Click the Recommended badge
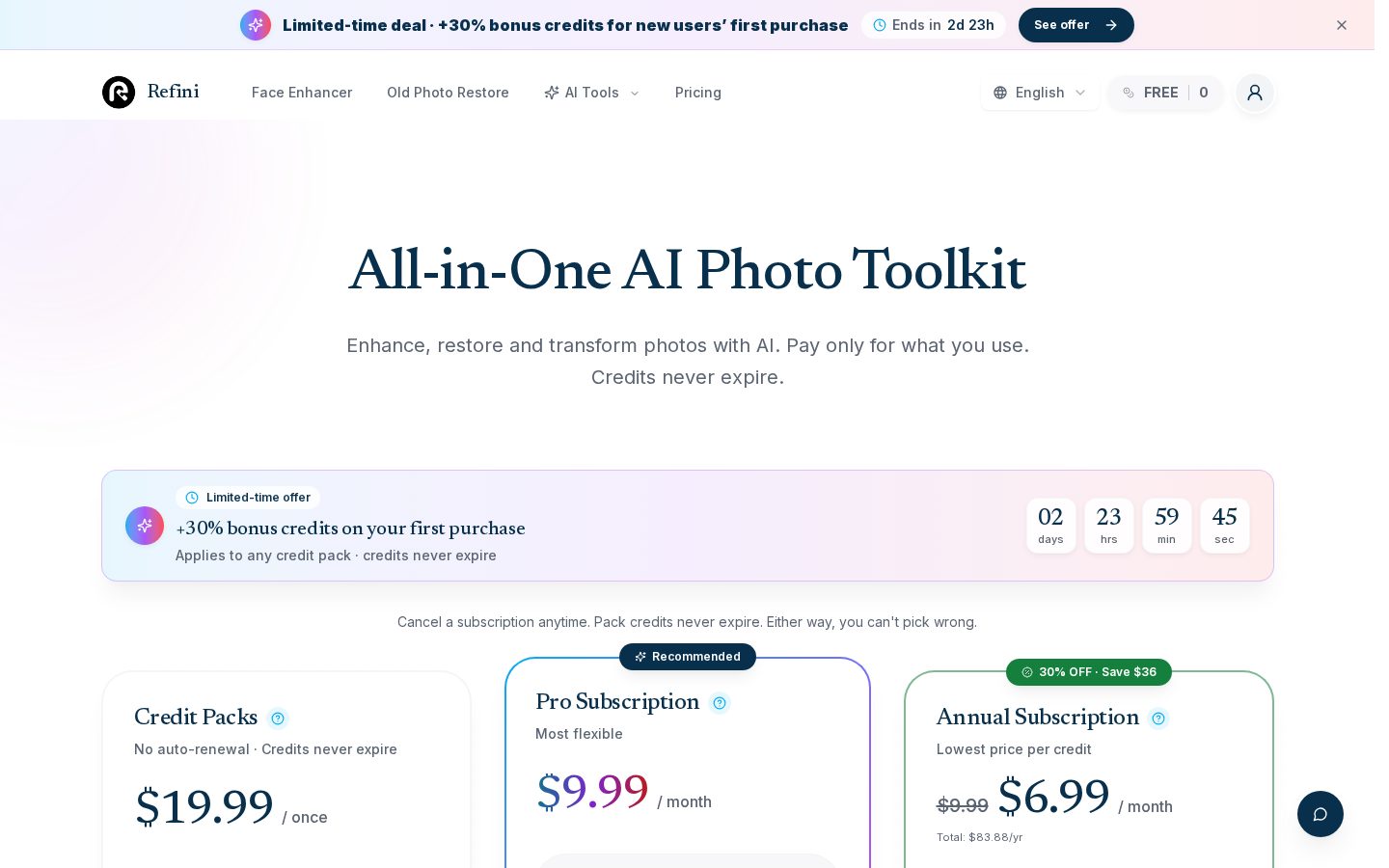This screenshot has width=1389, height=868. 688,657
